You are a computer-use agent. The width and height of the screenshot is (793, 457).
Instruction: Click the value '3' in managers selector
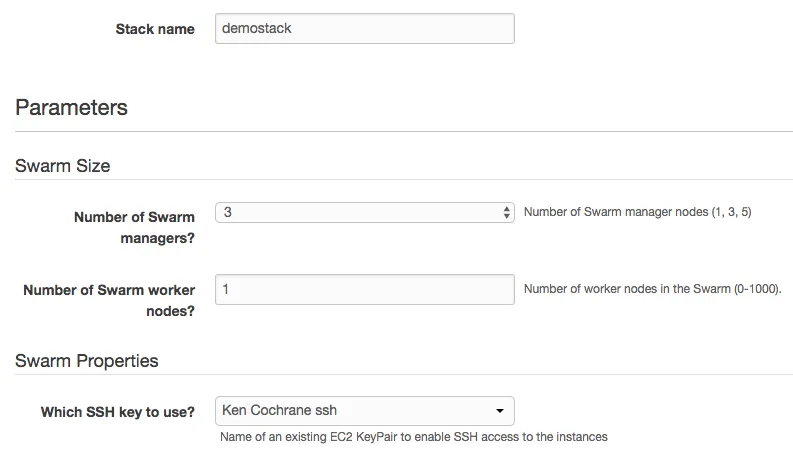(228, 212)
